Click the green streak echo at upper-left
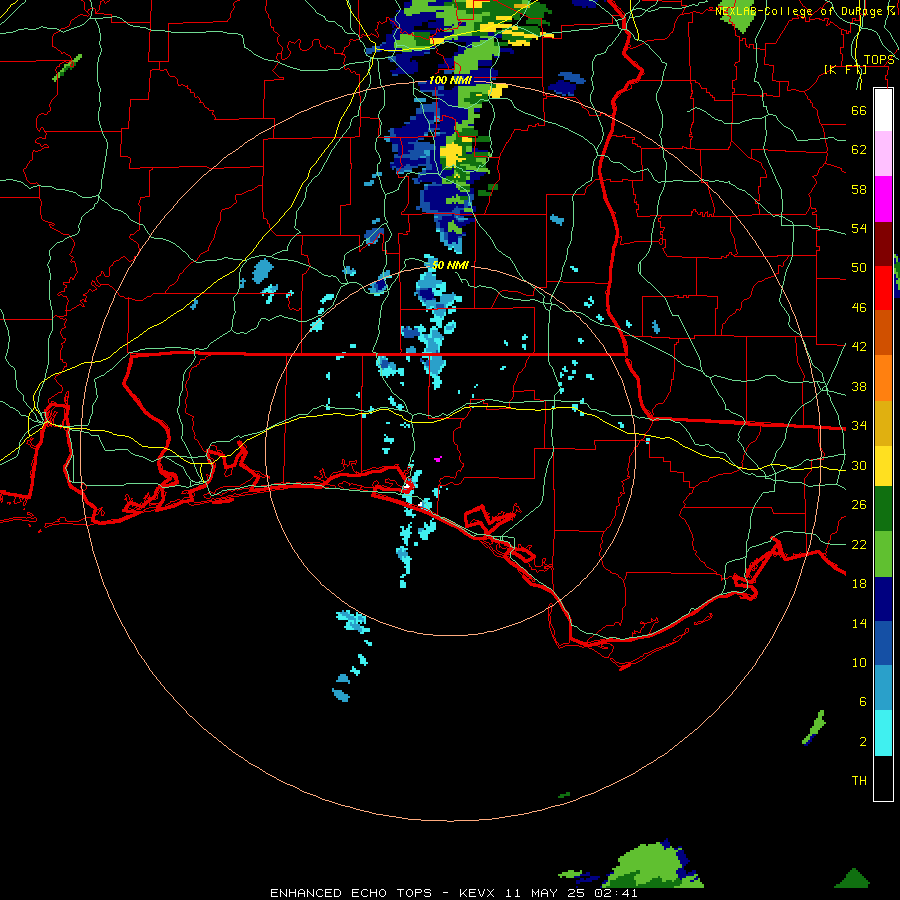 point(67,68)
